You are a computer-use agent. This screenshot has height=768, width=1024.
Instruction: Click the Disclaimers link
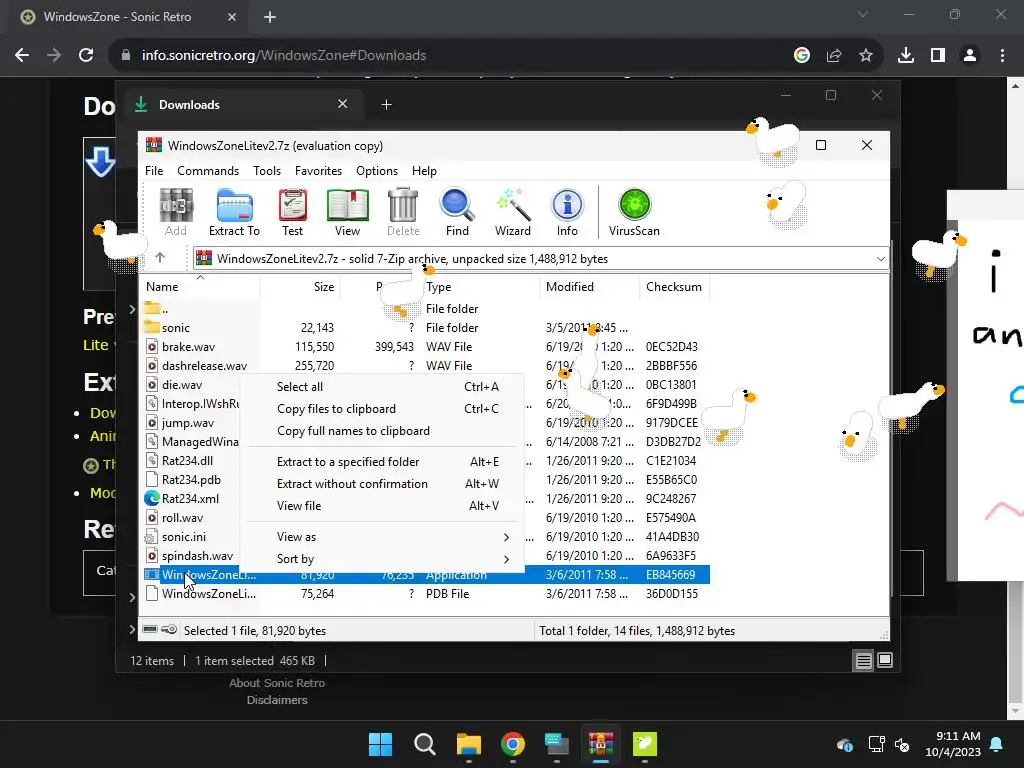(277, 700)
